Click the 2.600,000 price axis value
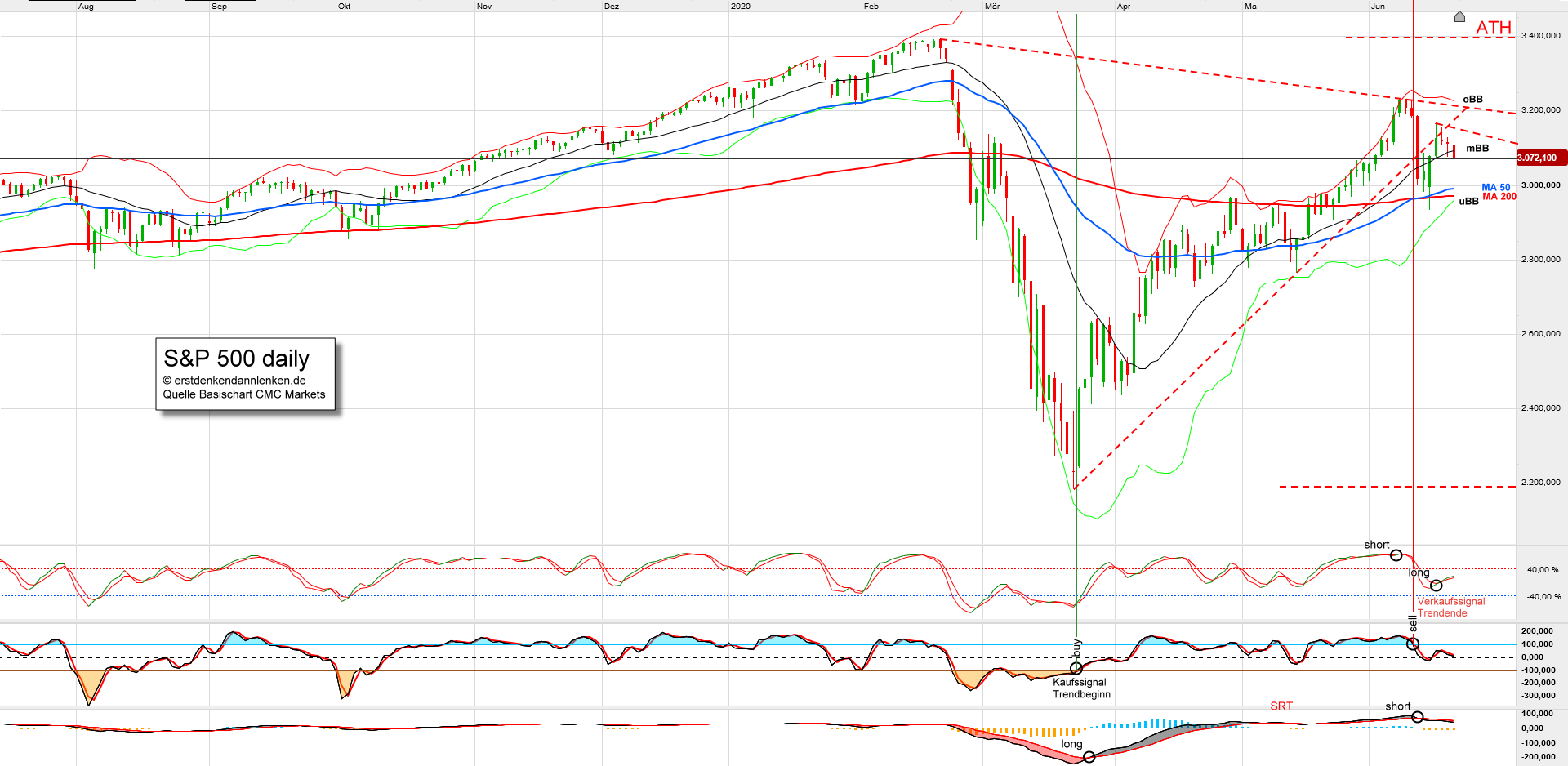This screenshot has height=766, width=1568. [1540, 334]
